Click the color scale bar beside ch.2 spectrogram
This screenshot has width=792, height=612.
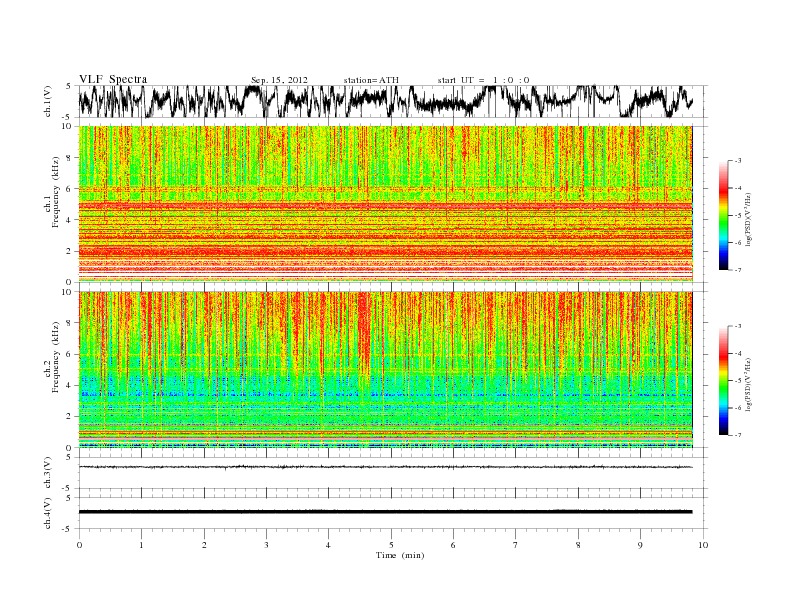(723, 381)
